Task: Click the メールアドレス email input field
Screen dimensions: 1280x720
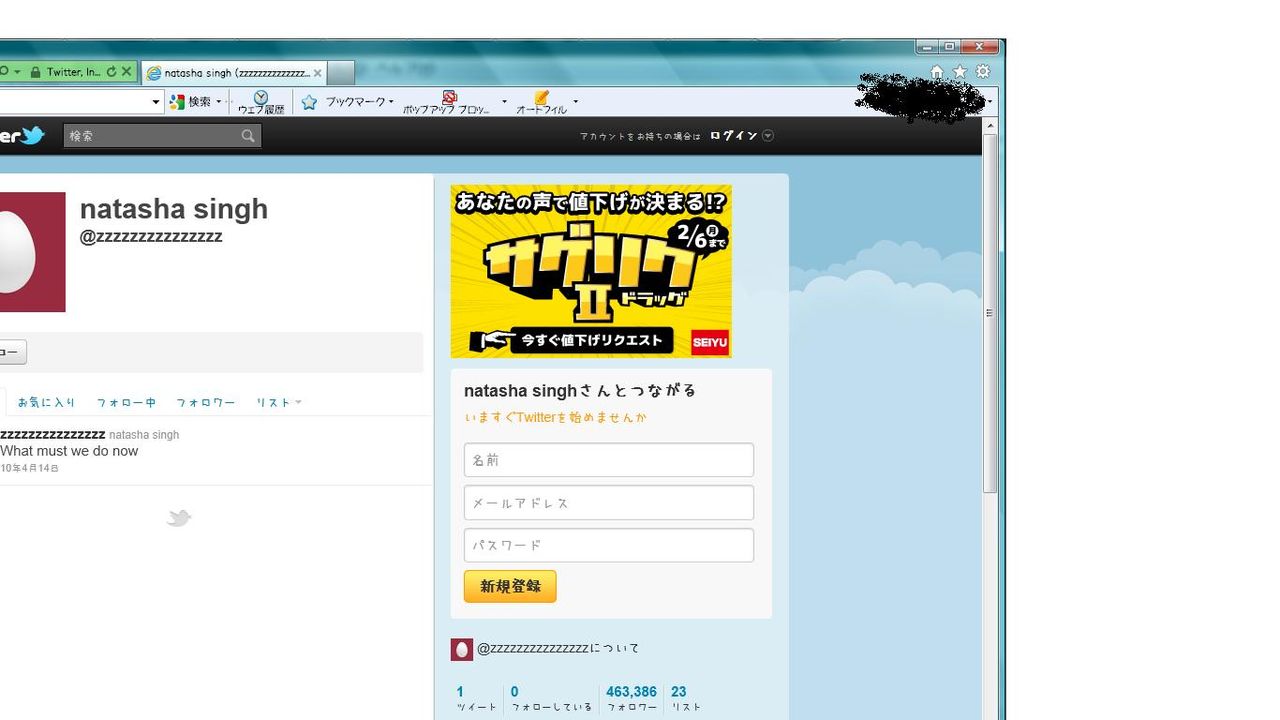Action: tap(609, 503)
